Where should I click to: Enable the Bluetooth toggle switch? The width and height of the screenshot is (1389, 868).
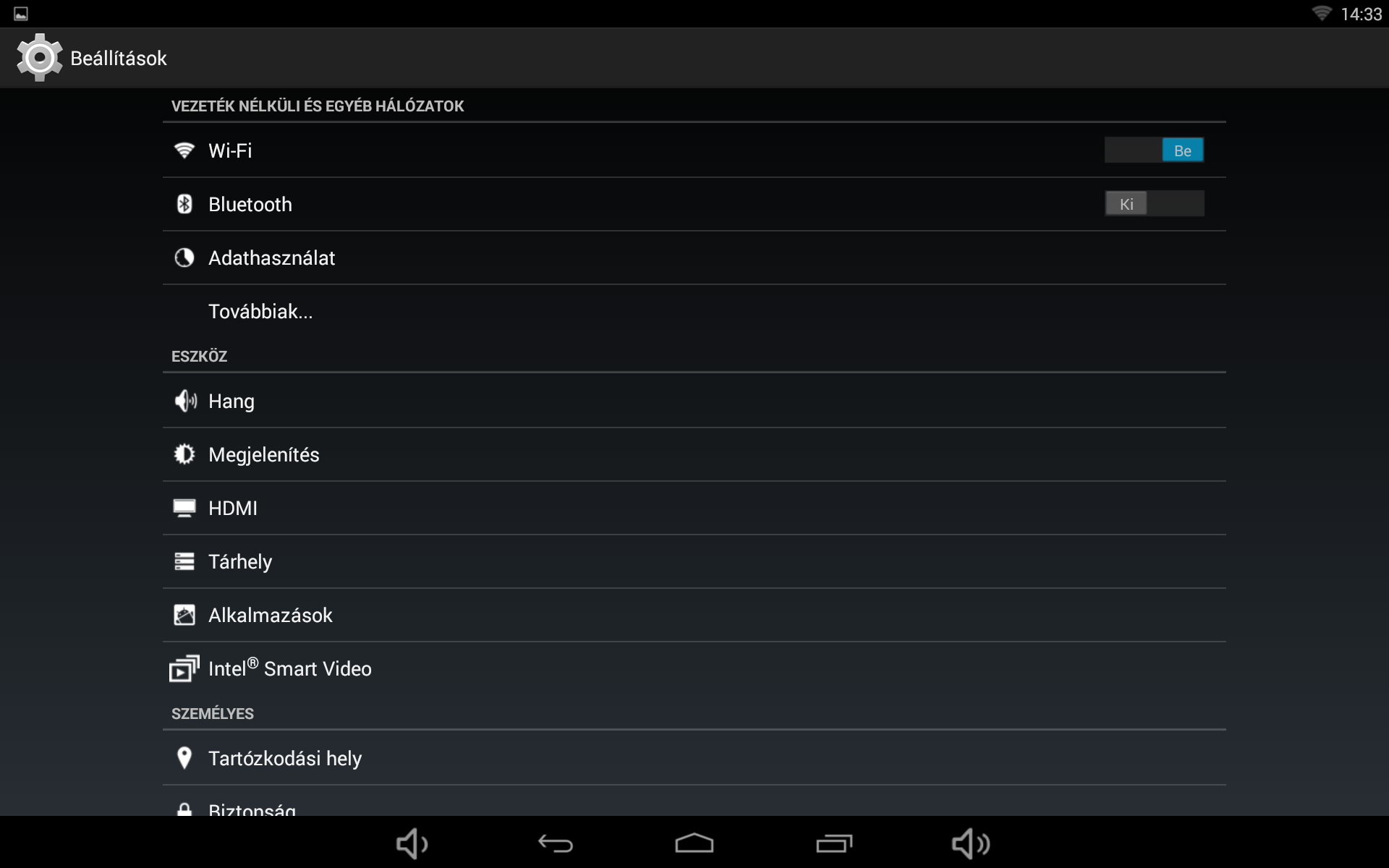(1154, 204)
